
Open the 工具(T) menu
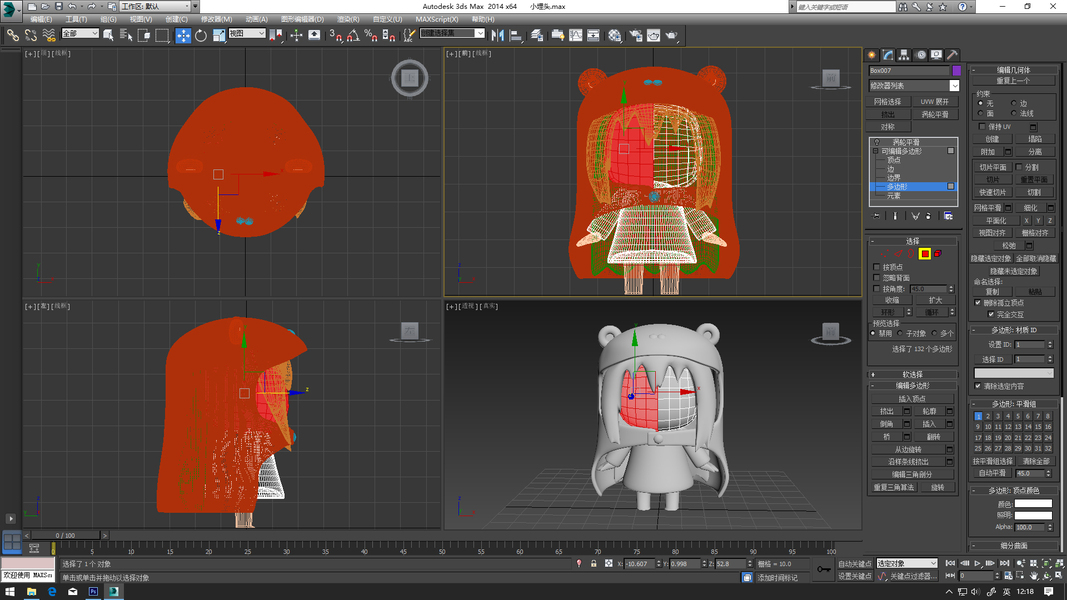(76, 19)
